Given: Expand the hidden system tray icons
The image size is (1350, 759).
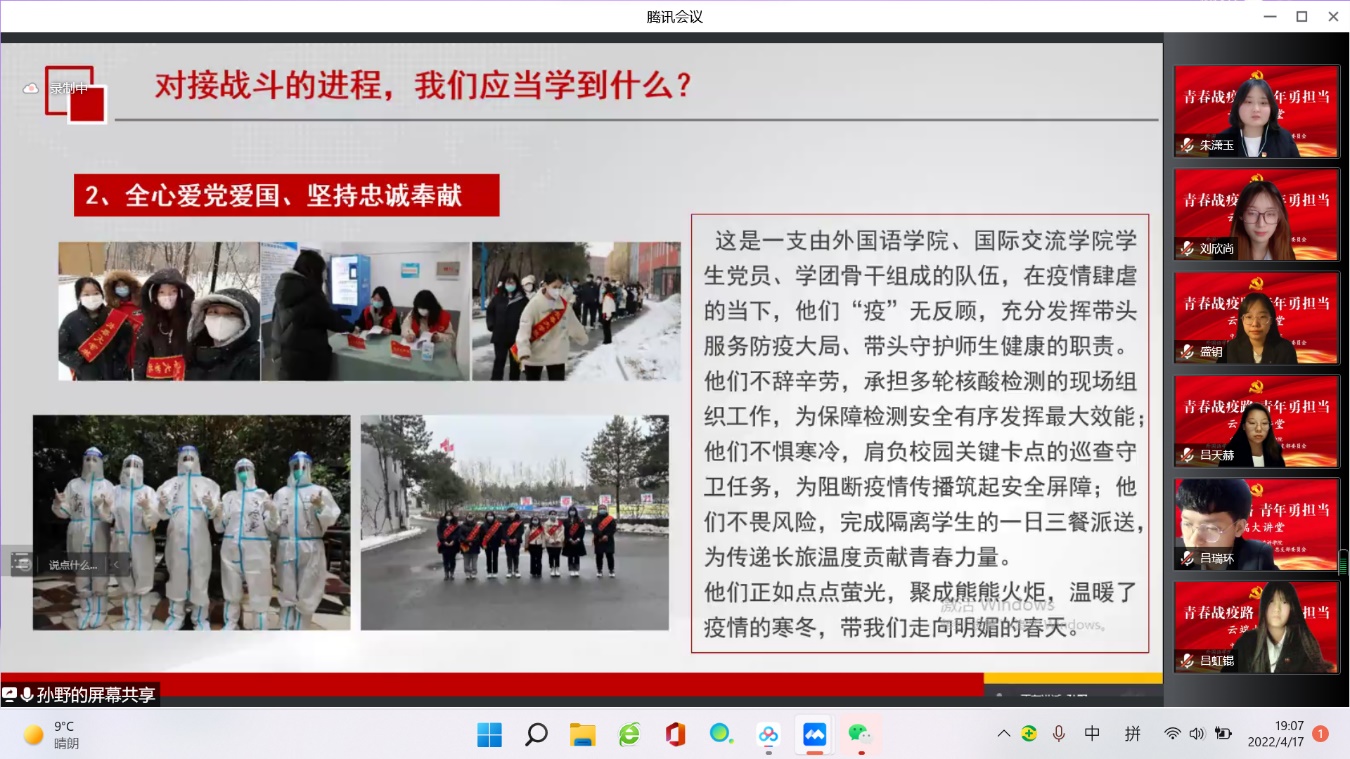Looking at the screenshot, I should click(1003, 734).
